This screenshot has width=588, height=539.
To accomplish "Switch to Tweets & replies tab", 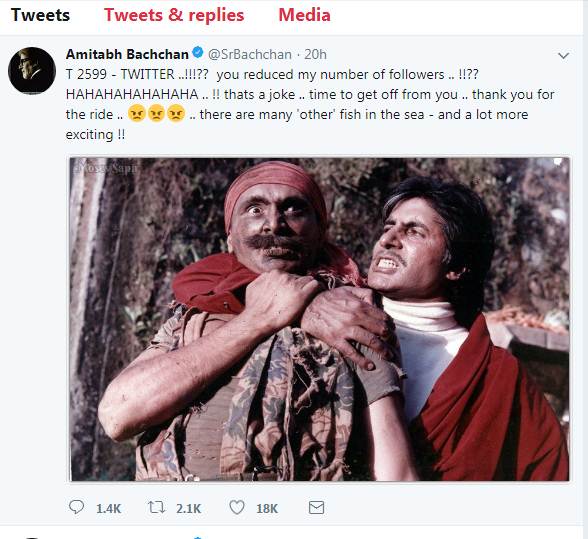I will pos(174,15).
